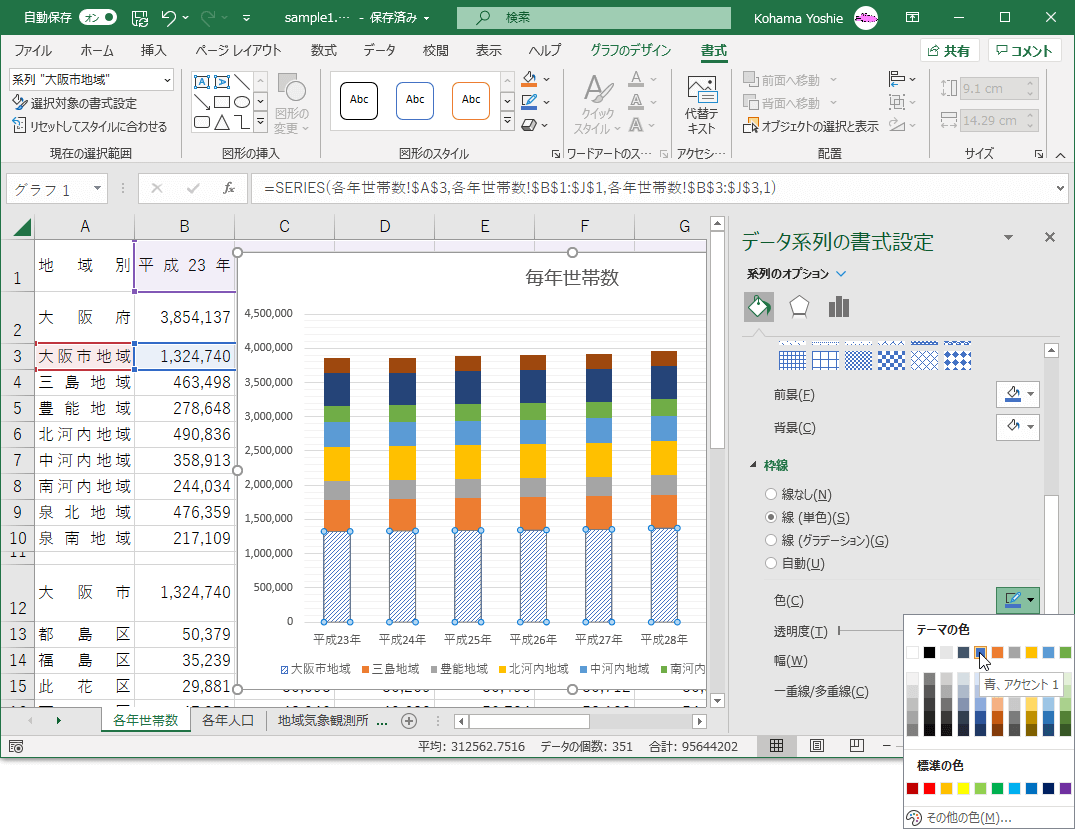Switch to Page Break Preview in status bar
The image size is (1075, 829).
pos(856,746)
